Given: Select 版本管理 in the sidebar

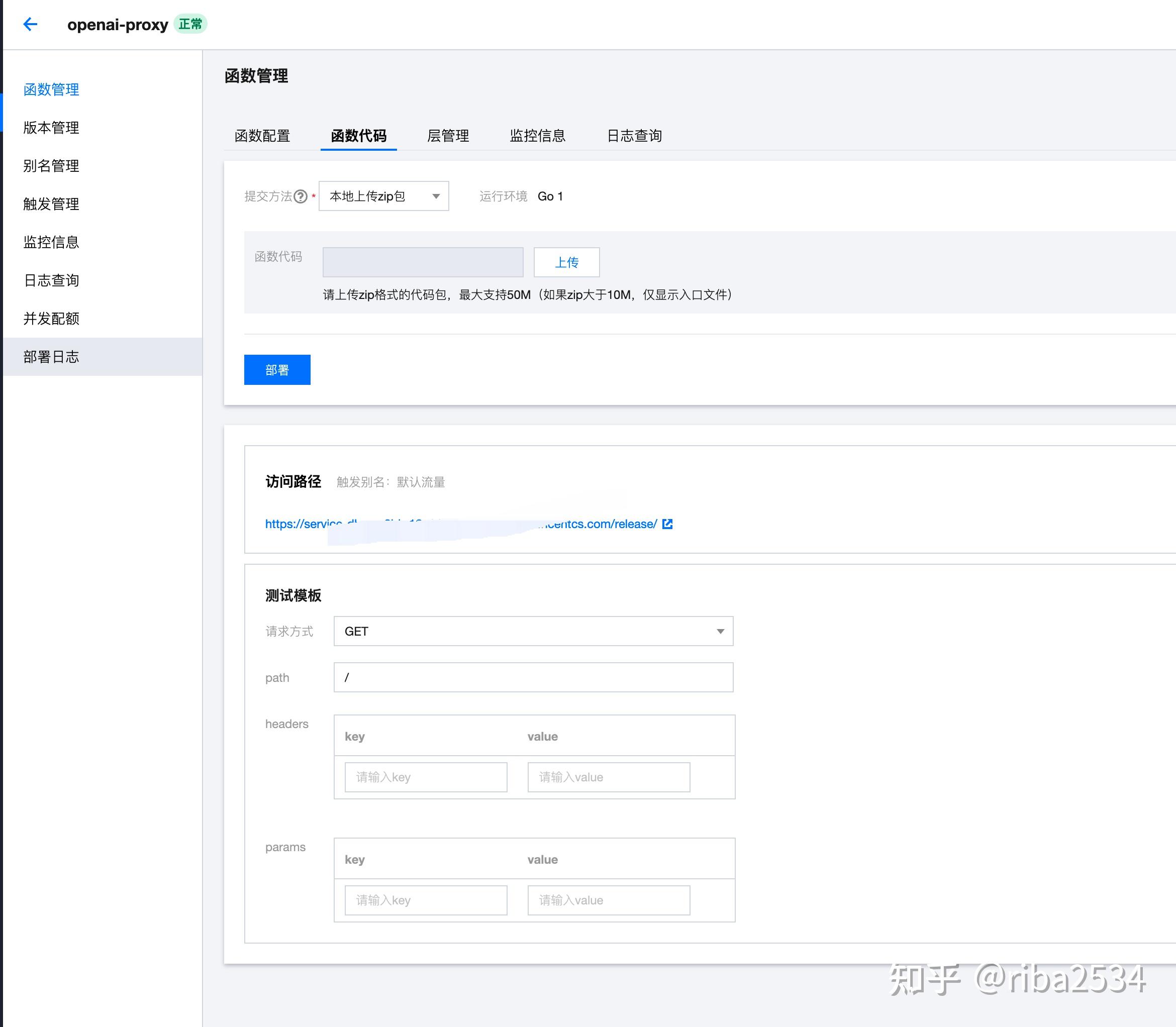Looking at the screenshot, I should point(51,128).
